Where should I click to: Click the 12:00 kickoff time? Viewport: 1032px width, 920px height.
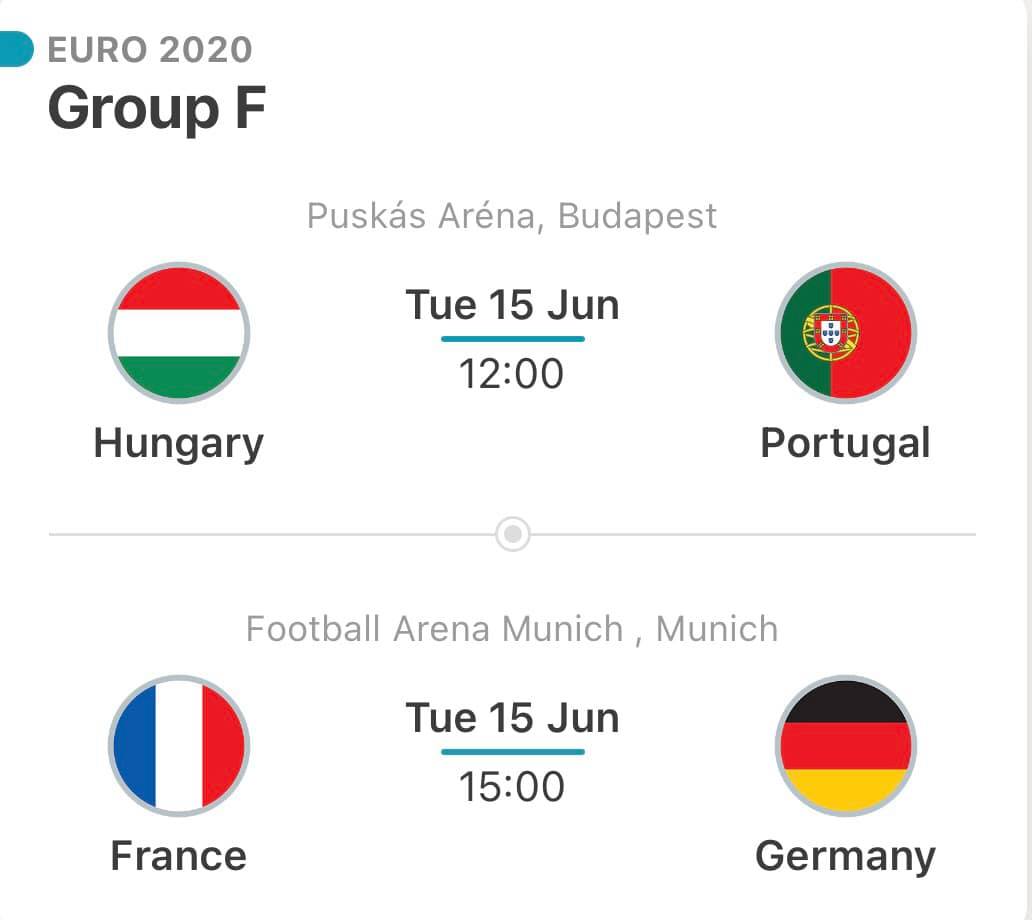[511, 374]
